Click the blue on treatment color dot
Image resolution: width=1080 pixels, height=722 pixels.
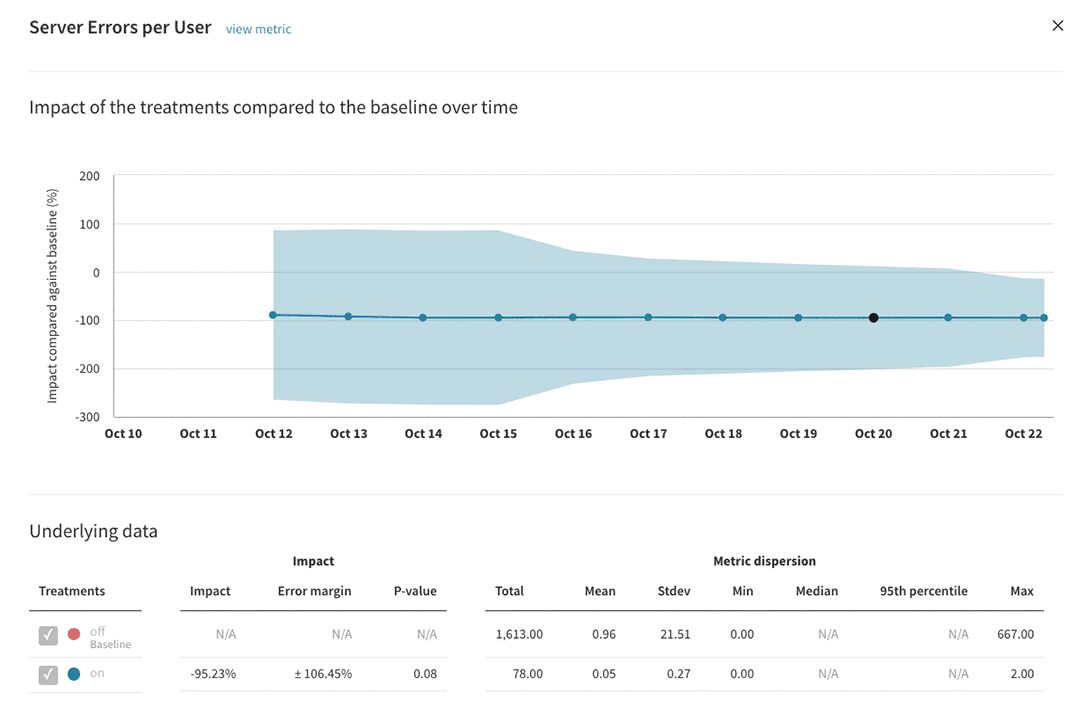(74, 674)
